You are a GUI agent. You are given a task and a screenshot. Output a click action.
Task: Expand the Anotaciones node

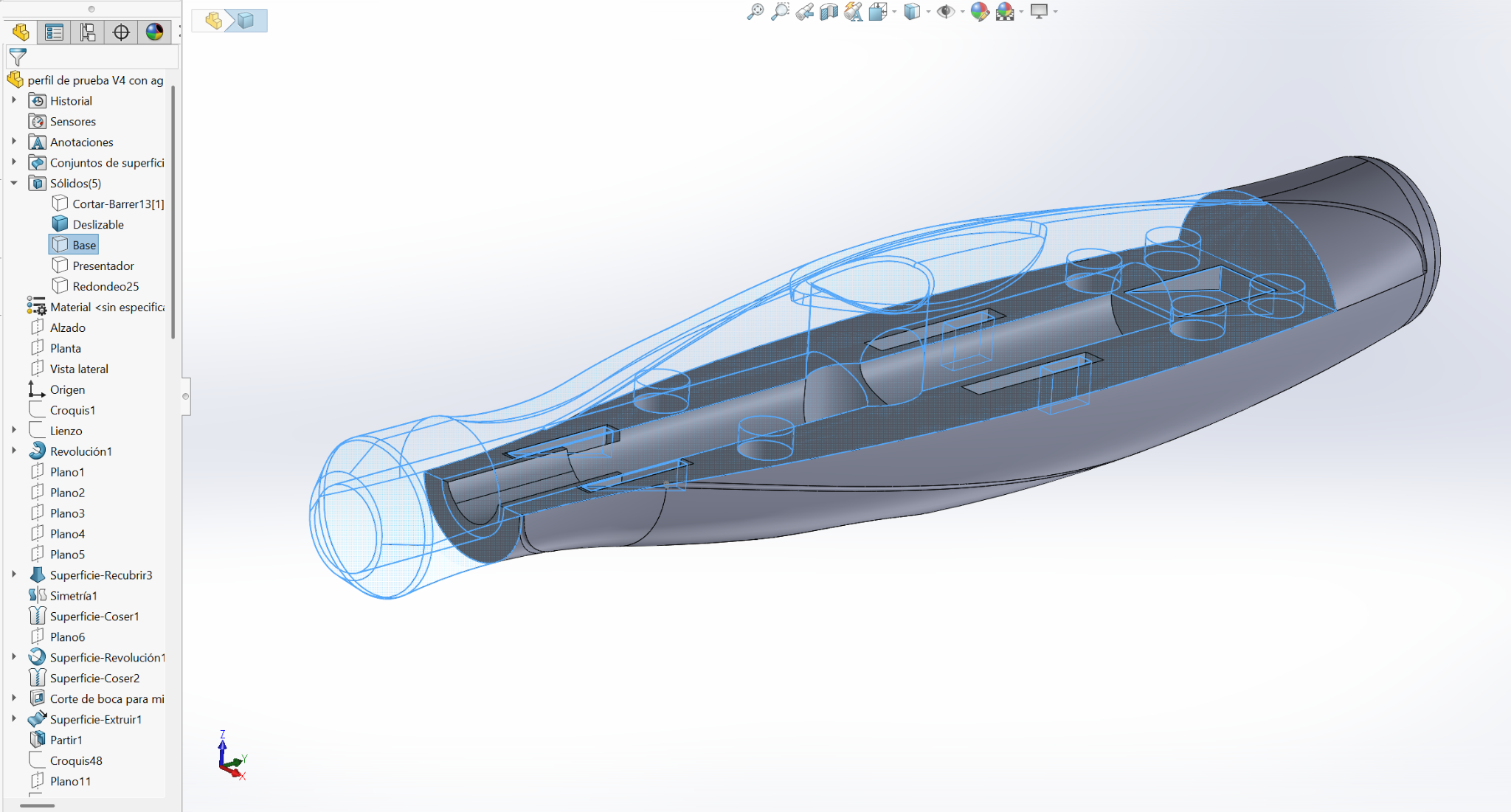(14, 141)
